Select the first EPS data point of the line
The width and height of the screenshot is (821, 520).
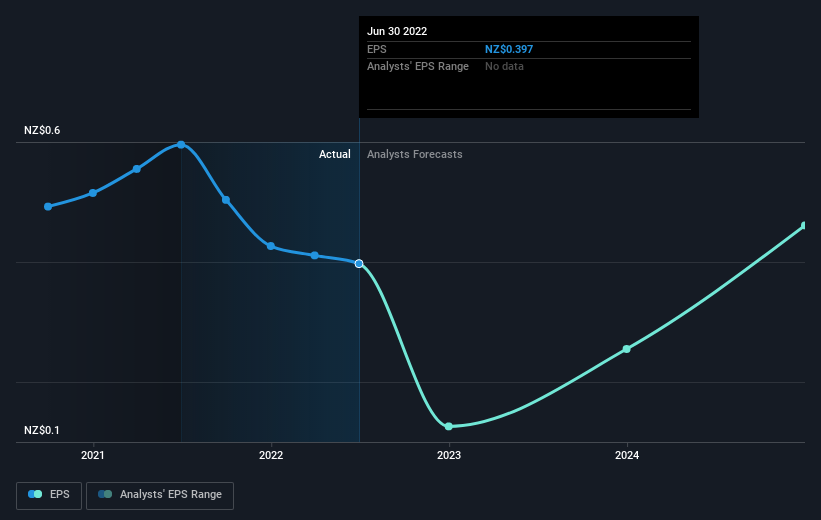[x=48, y=207]
